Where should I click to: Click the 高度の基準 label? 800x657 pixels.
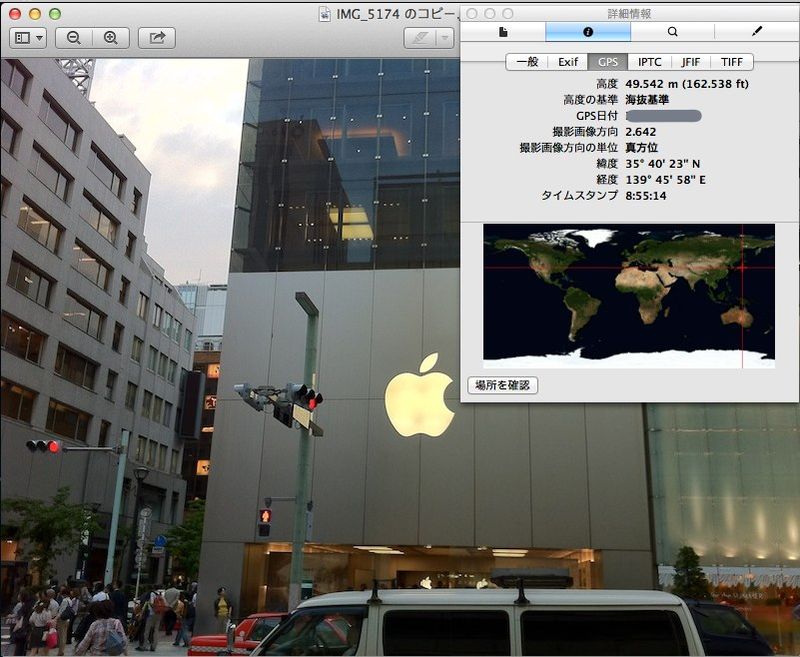pos(590,100)
